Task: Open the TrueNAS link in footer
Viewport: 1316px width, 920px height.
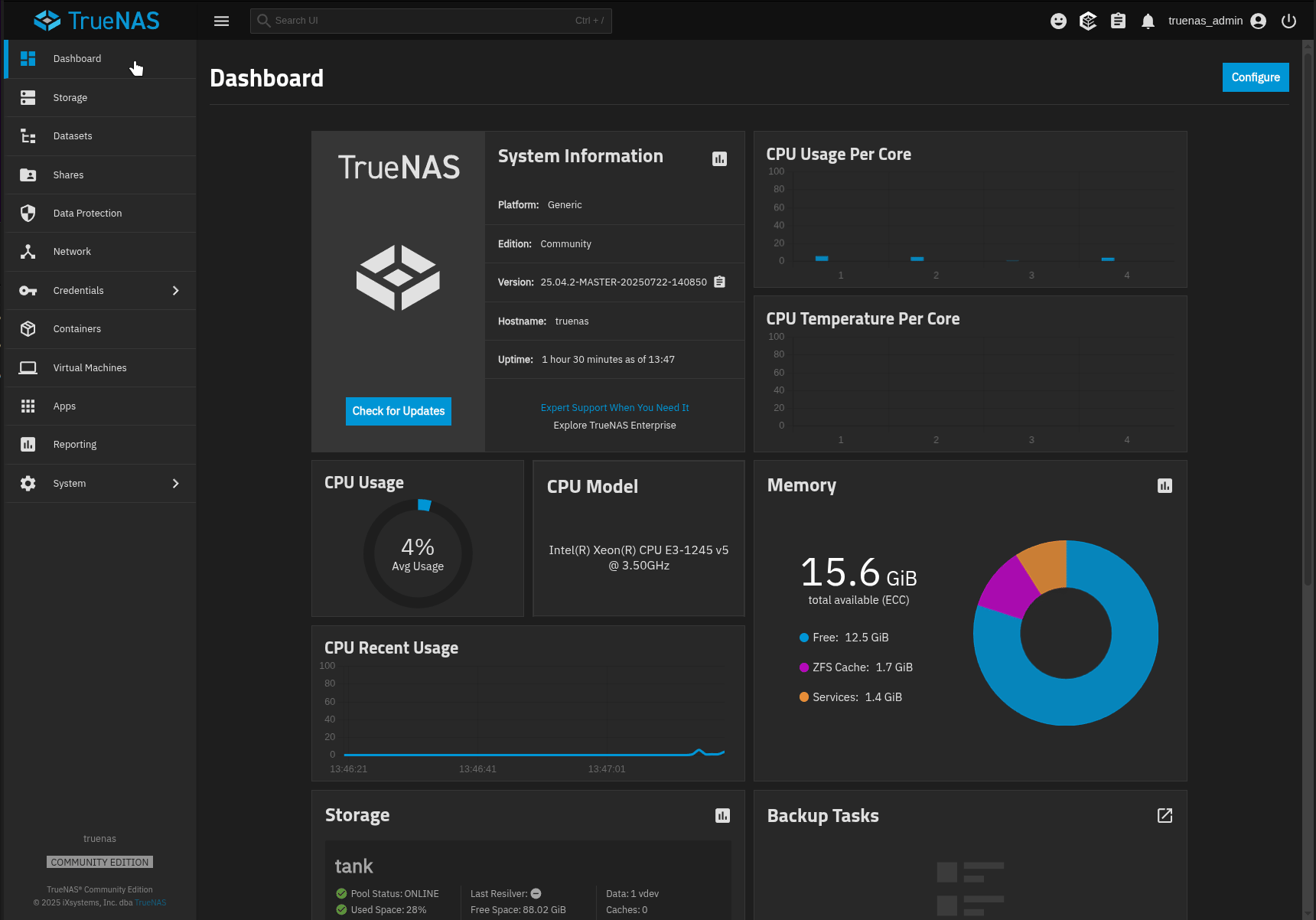Action: [x=151, y=902]
